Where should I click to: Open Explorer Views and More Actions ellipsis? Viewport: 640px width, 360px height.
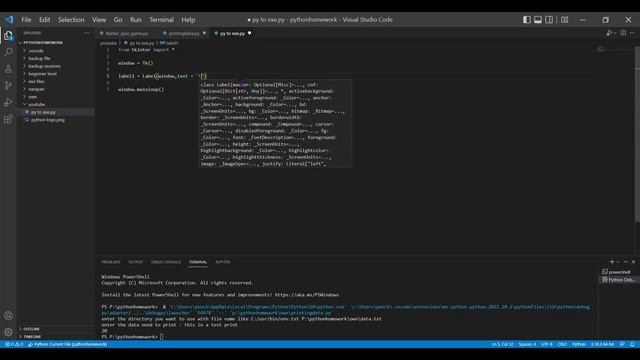[87, 33]
